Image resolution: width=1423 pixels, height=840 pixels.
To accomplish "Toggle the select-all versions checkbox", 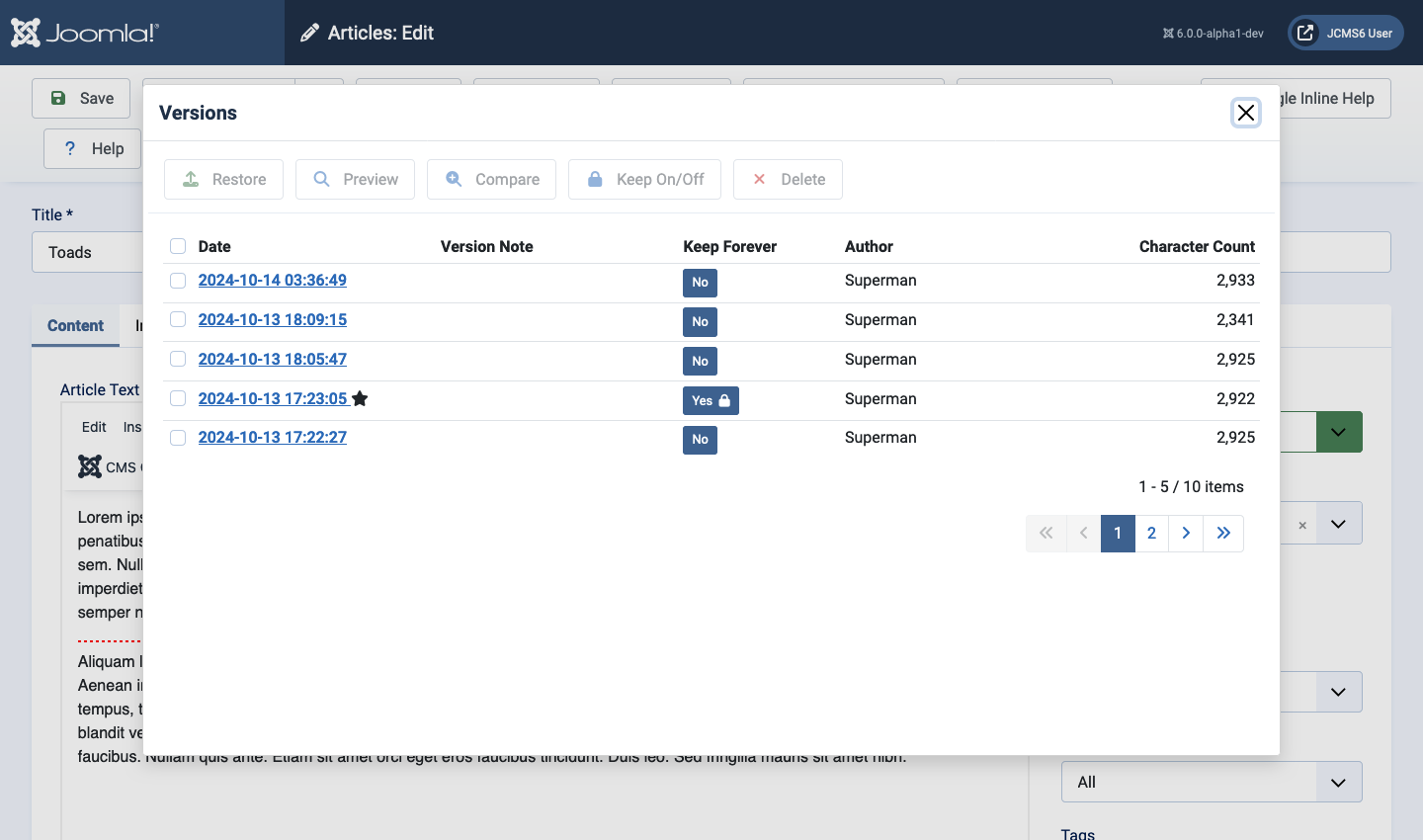I will click(178, 246).
